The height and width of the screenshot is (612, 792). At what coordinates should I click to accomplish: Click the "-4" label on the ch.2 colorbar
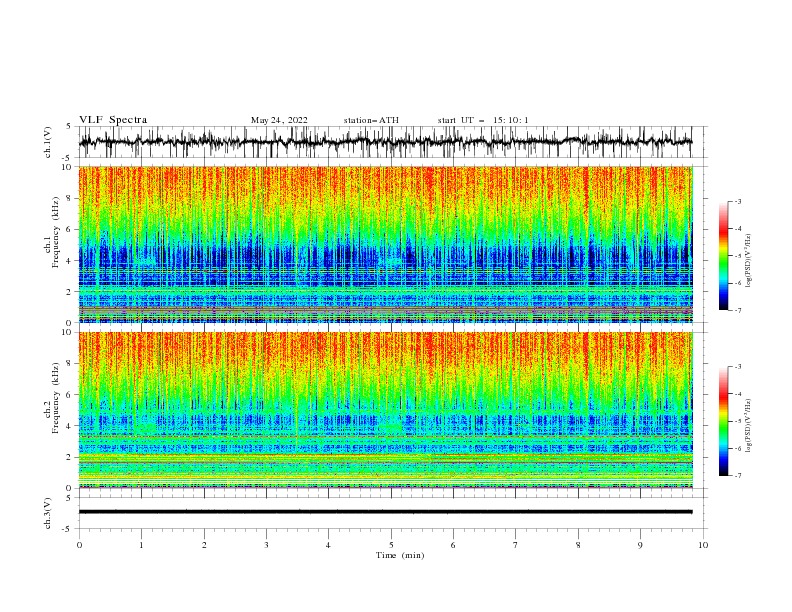[738, 394]
